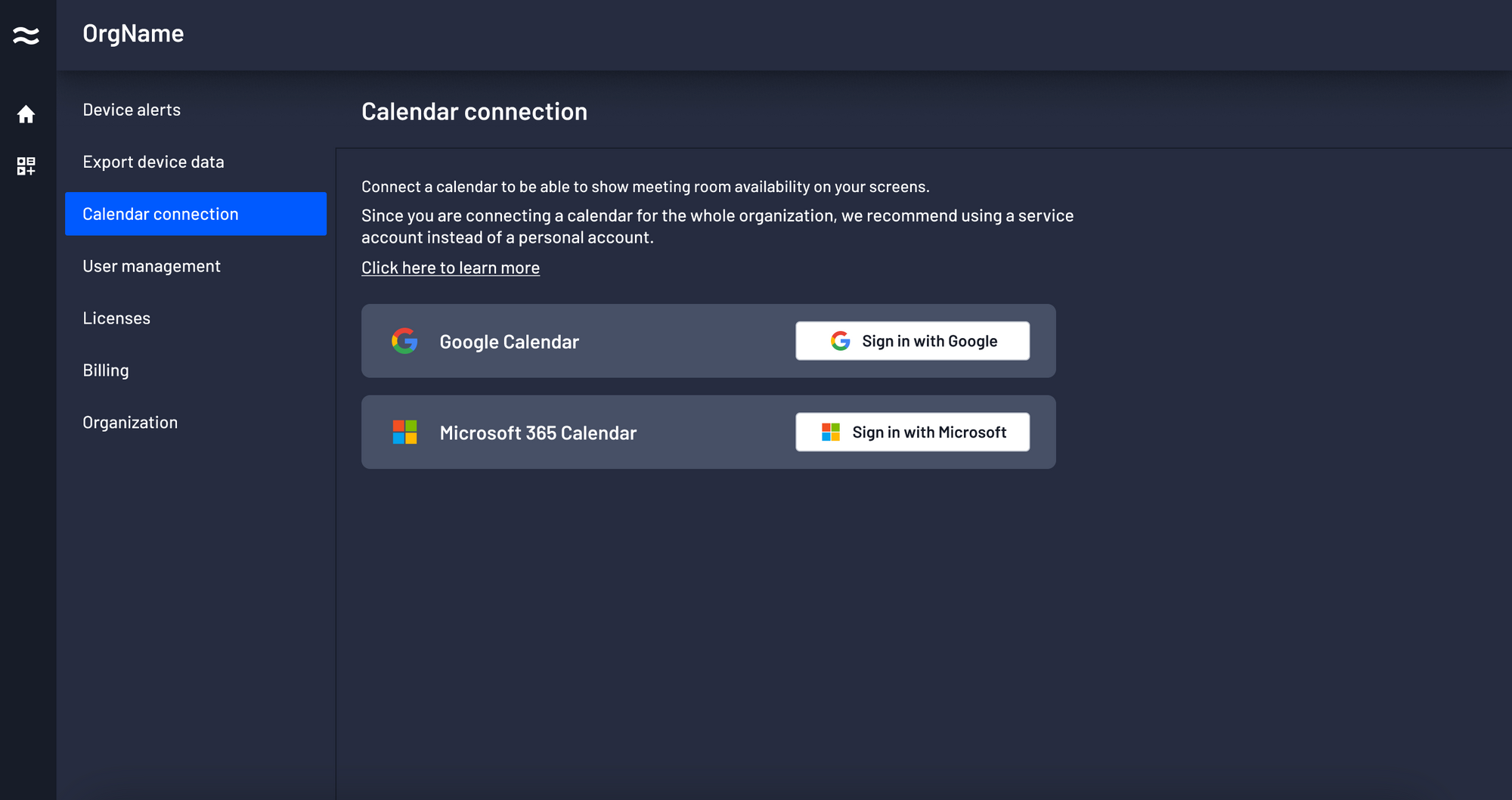Open User management settings
This screenshot has width=1512, height=800.
click(x=151, y=266)
